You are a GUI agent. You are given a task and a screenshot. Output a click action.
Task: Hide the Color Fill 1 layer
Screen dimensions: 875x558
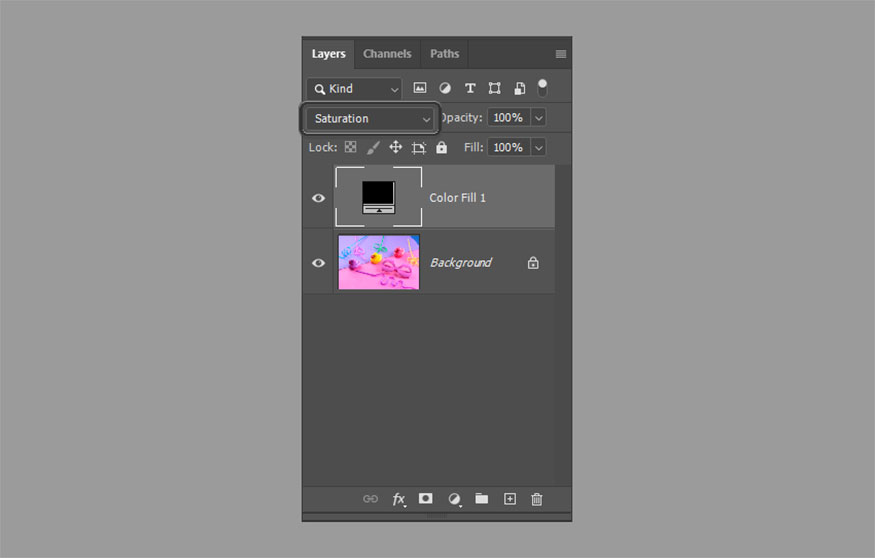coord(318,198)
